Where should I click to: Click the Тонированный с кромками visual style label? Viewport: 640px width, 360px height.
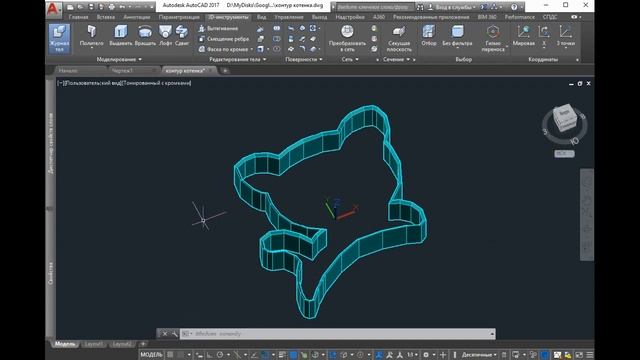(157, 83)
